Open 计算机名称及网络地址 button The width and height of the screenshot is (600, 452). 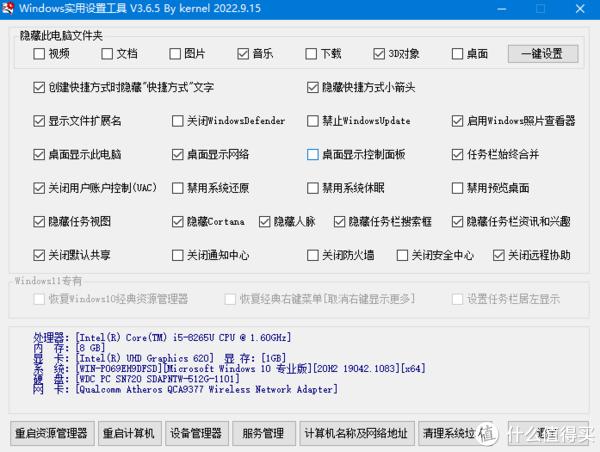click(x=357, y=434)
